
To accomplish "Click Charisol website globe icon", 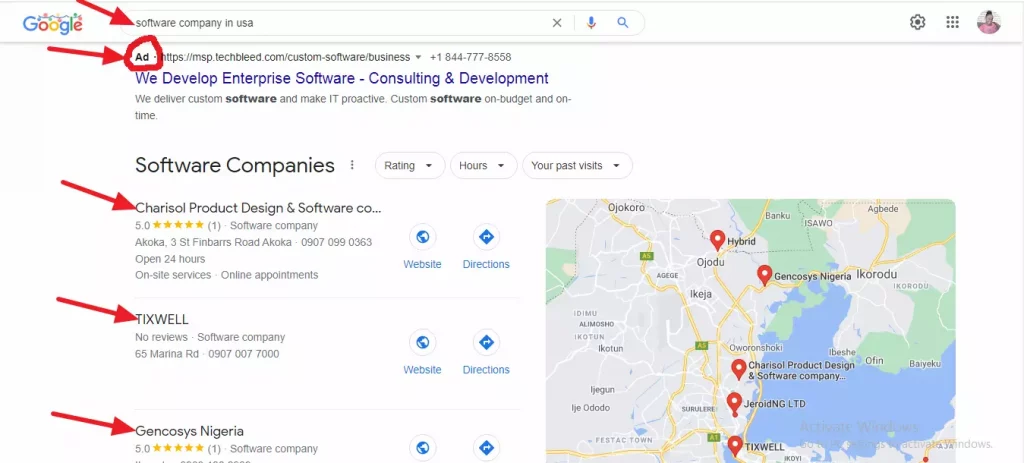I will tap(423, 236).
